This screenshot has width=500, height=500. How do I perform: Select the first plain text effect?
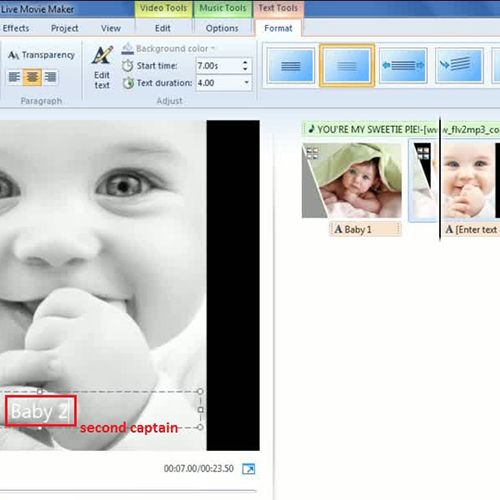tap(291, 66)
